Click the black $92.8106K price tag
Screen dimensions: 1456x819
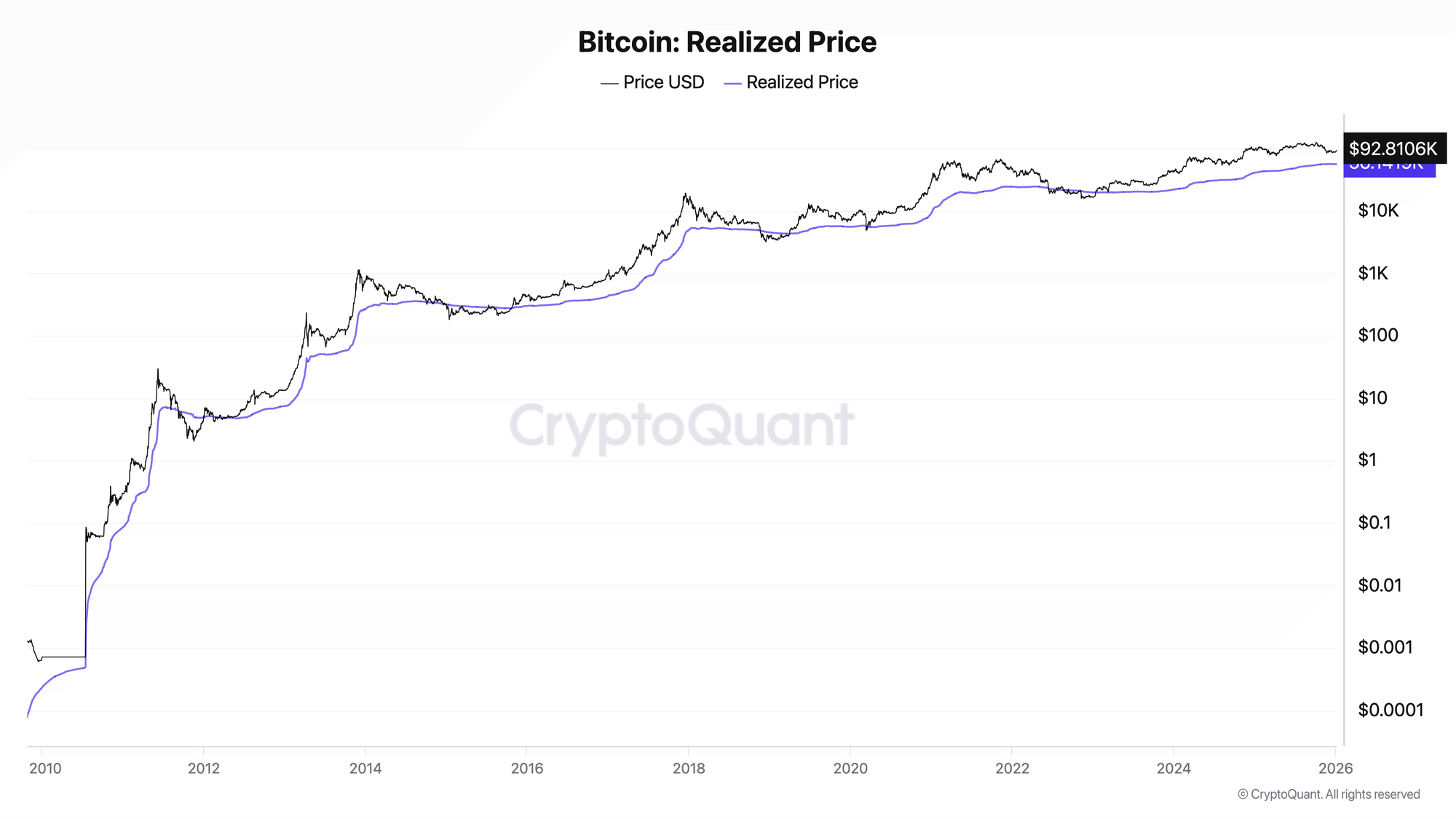point(1393,149)
